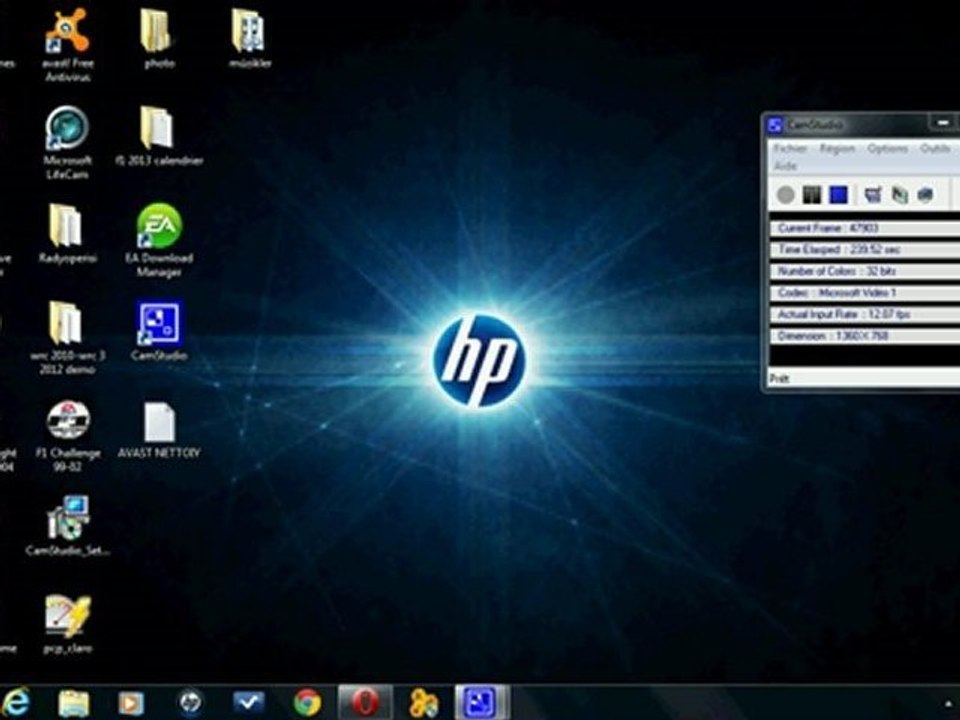The width and height of the screenshot is (960, 720).
Task: Open the Aide menu in CamStudio
Action: pos(785,166)
